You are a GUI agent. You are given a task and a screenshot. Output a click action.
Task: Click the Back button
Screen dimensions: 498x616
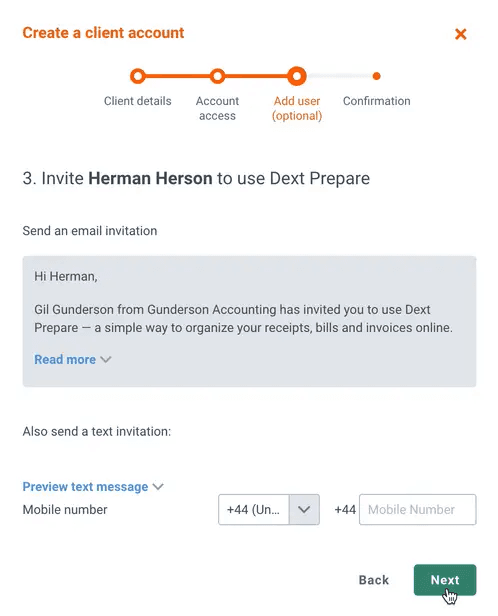(374, 580)
